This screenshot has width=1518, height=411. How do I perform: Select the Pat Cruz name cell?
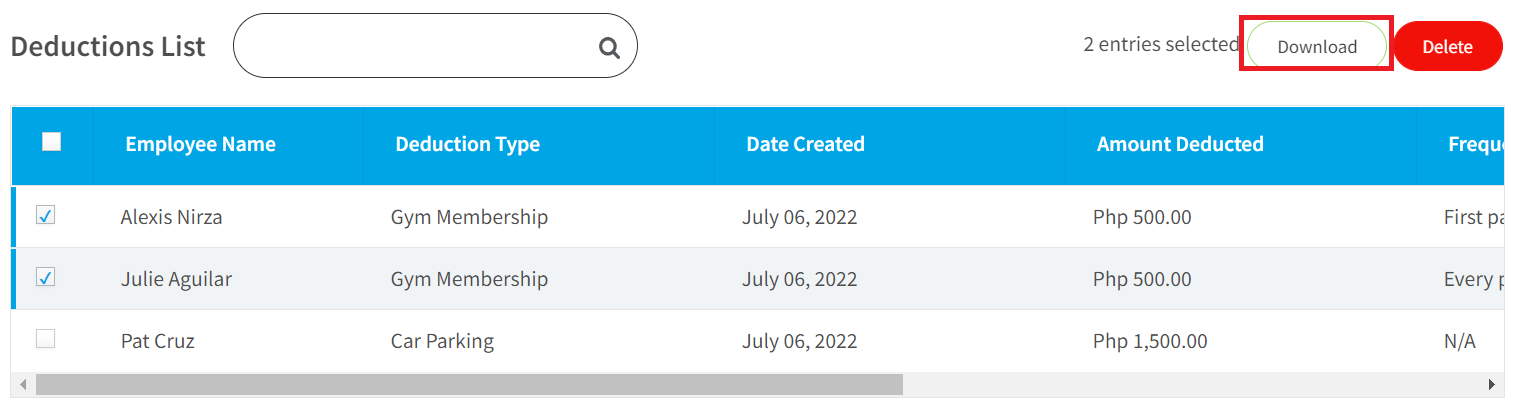(157, 341)
